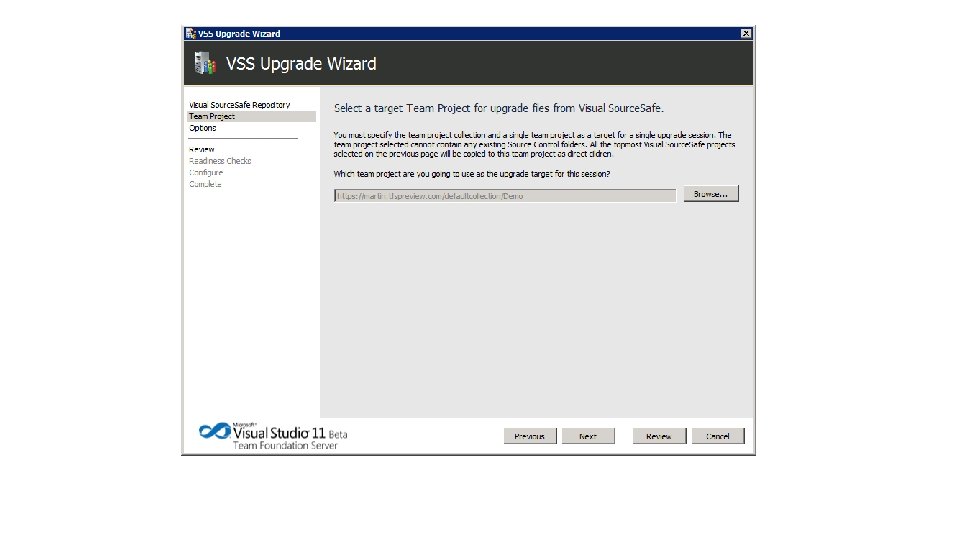Viewport: 960px width, 540px height.
Task: Click the team project URL field
Action: coord(504,195)
